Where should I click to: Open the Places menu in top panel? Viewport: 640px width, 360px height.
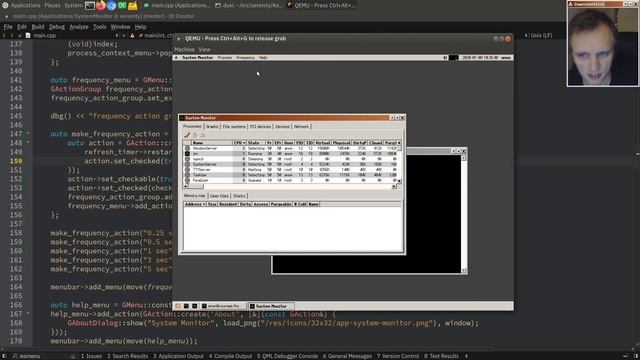coord(52,5)
